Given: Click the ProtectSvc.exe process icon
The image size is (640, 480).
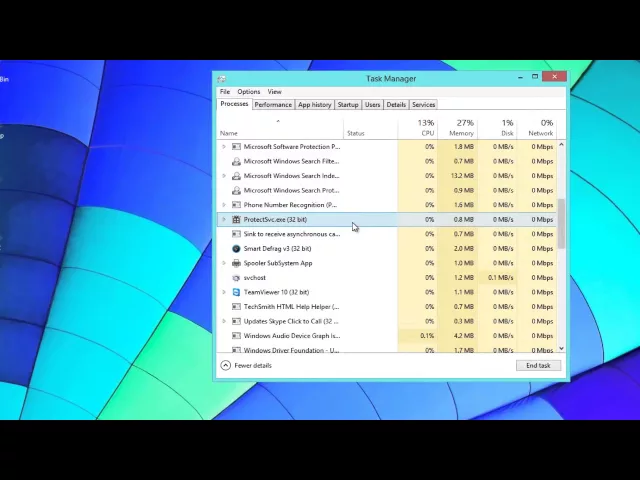Looking at the screenshot, I should pyautogui.click(x=236, y=220).
